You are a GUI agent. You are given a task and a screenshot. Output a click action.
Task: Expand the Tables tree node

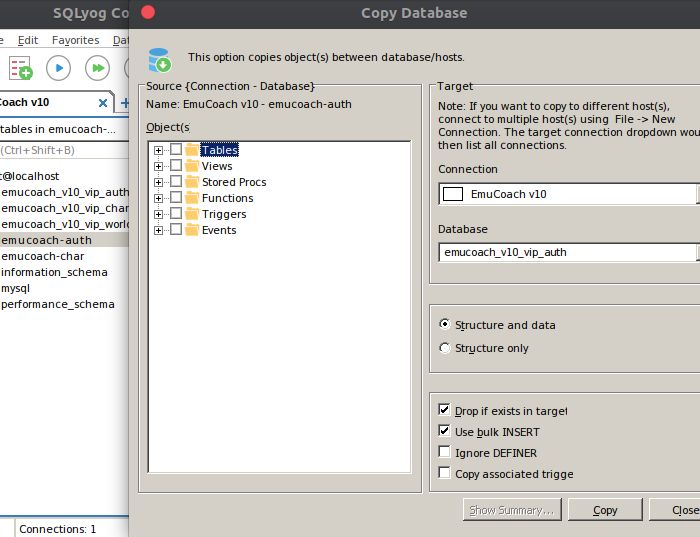pyautogui.click(x=158, y=150)
